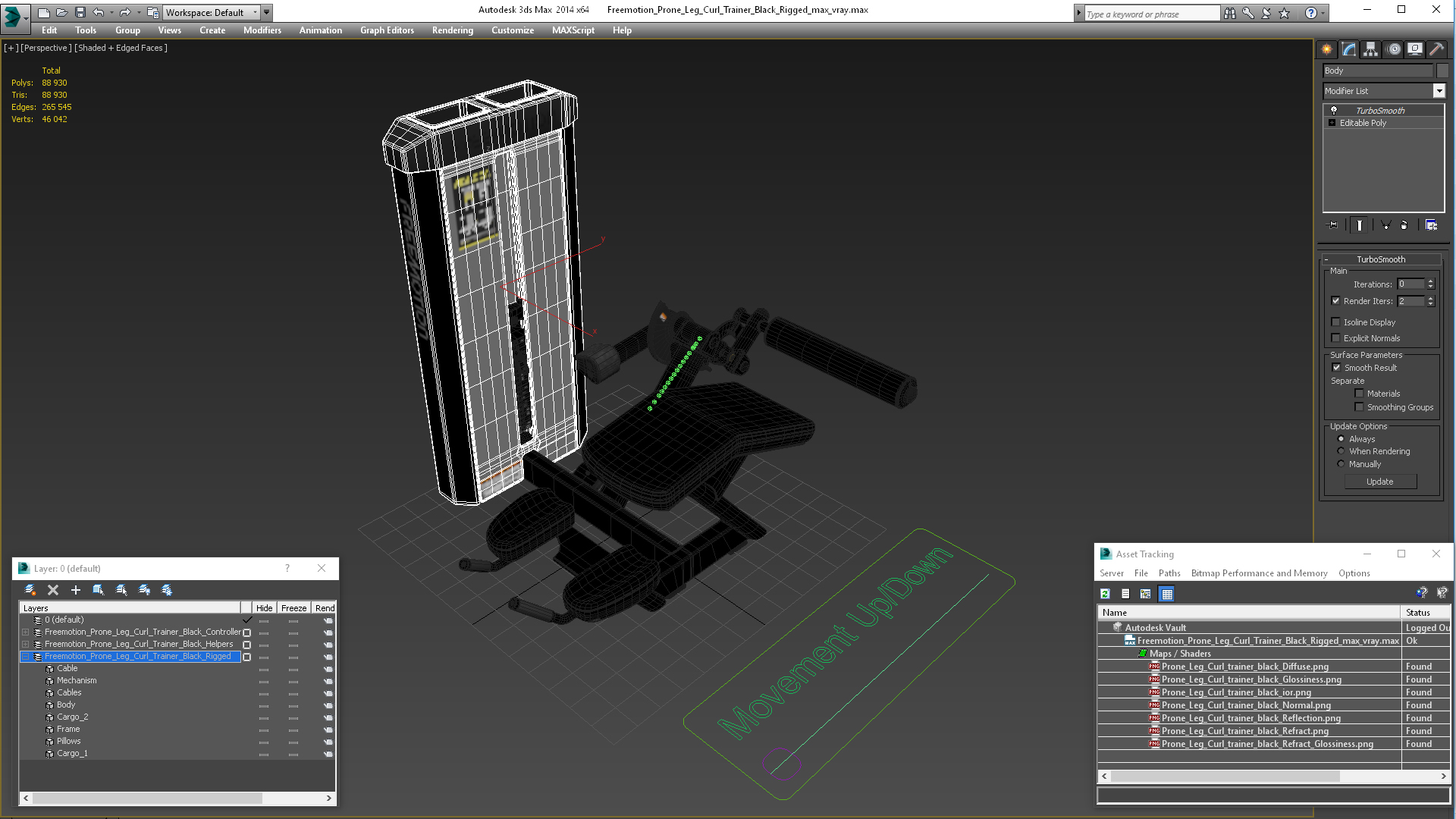The height and width of the screenshot is (819, 1456).
Task: Open the Utilities hammer tab
Action: (1436, 49)
